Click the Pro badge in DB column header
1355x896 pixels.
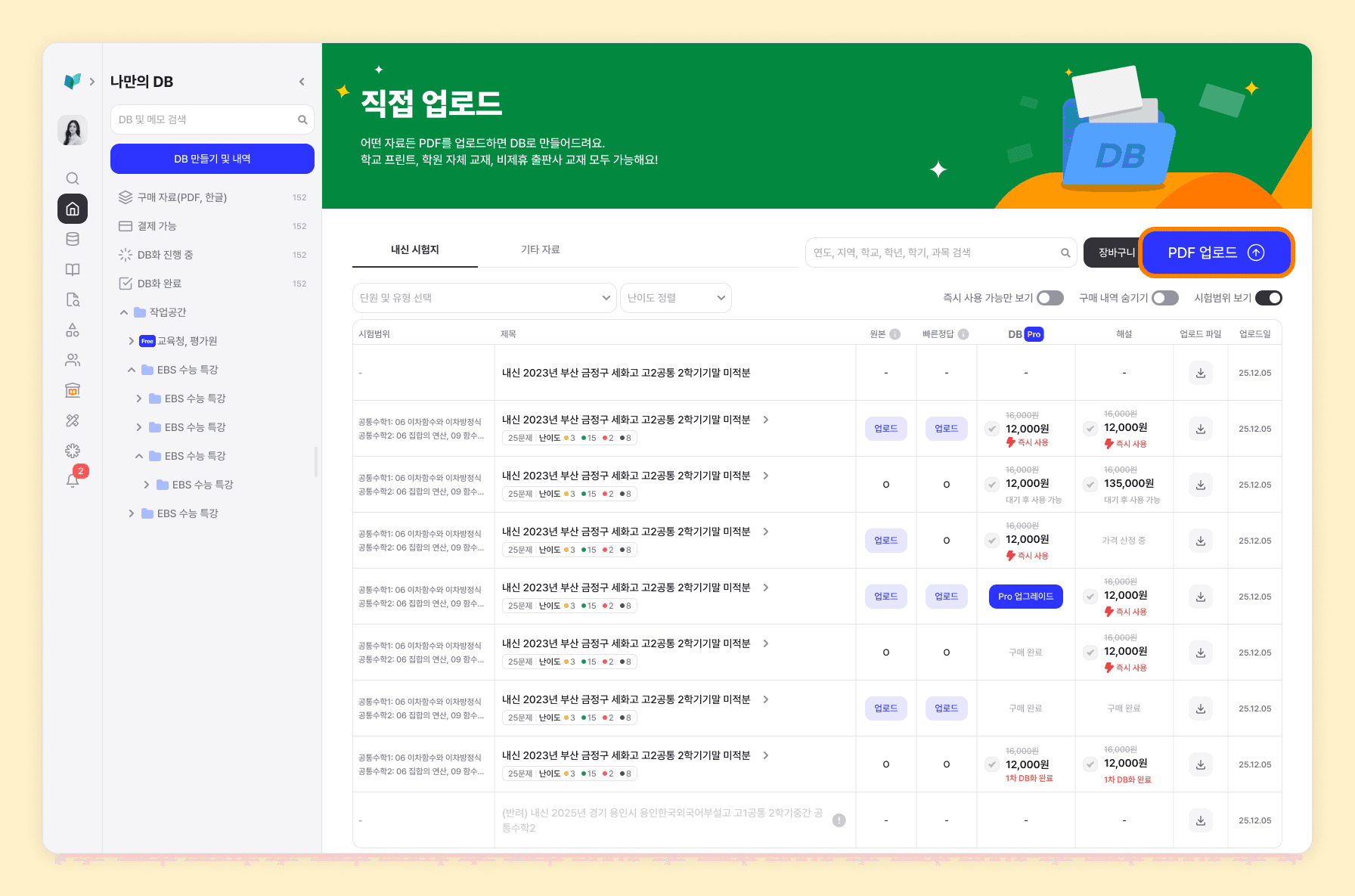coord(1034,334)
